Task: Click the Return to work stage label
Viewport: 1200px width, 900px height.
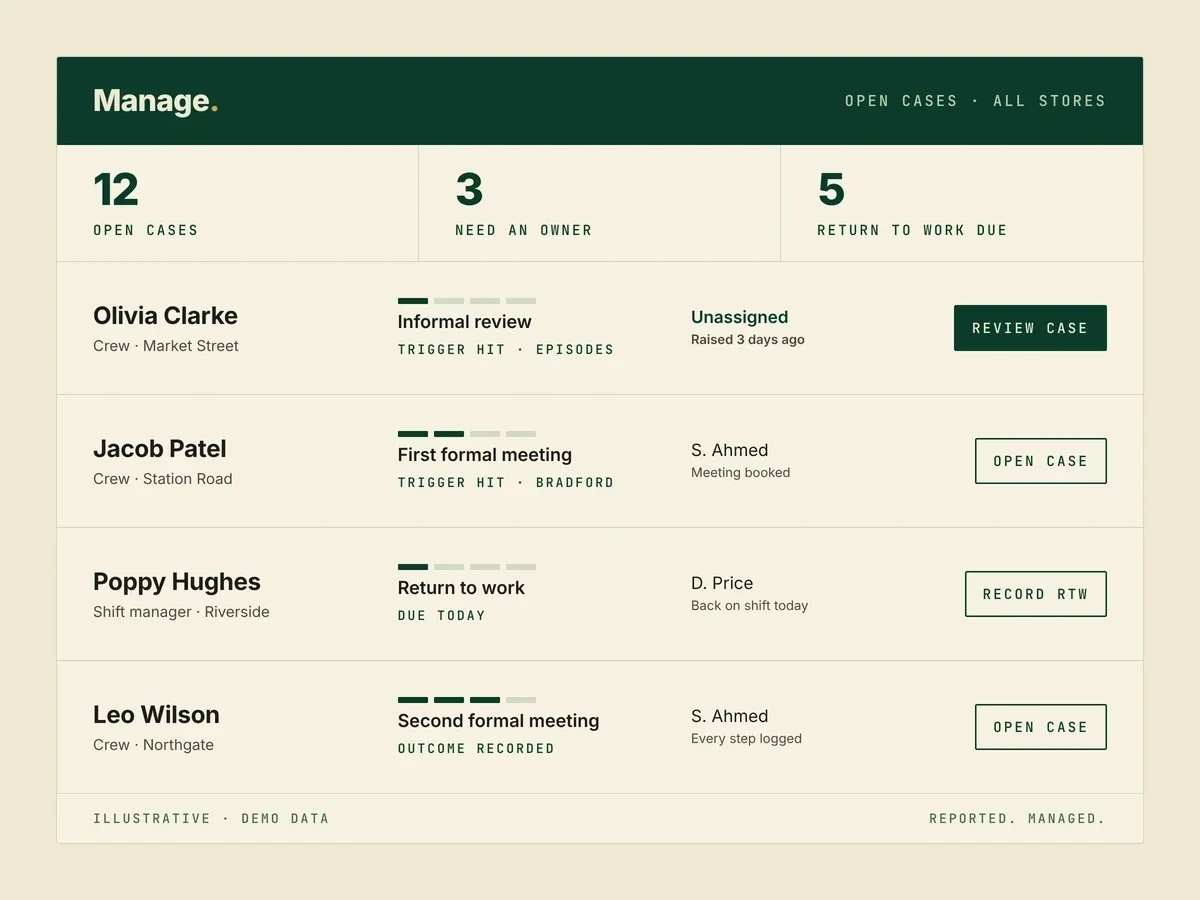Action: pos(461,588)
